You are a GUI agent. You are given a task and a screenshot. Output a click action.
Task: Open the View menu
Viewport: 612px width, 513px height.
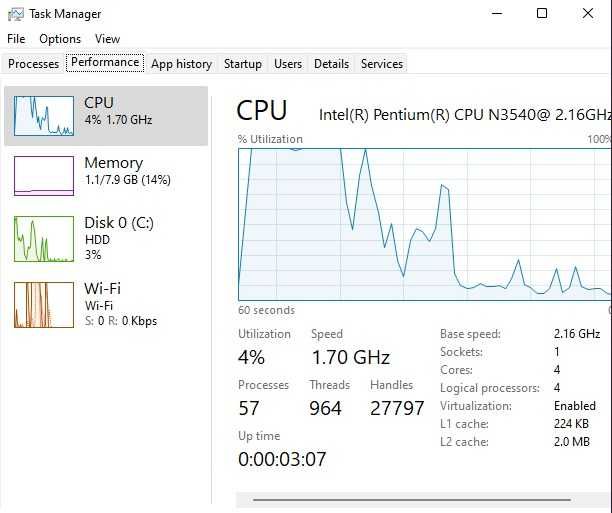pyautogui.click(x=107, y=39)
